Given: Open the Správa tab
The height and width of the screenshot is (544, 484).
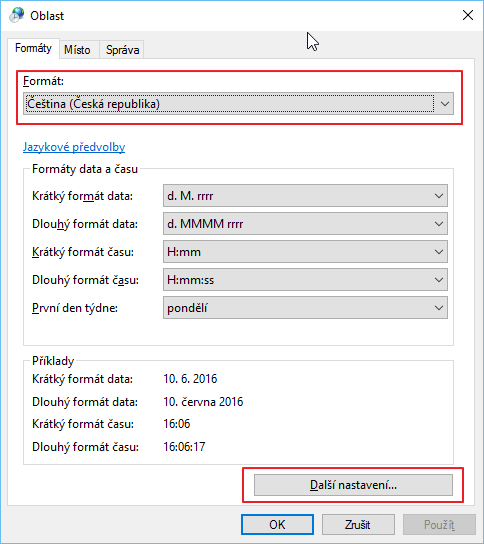Looking at the screenshot, I should coord(122,50).
